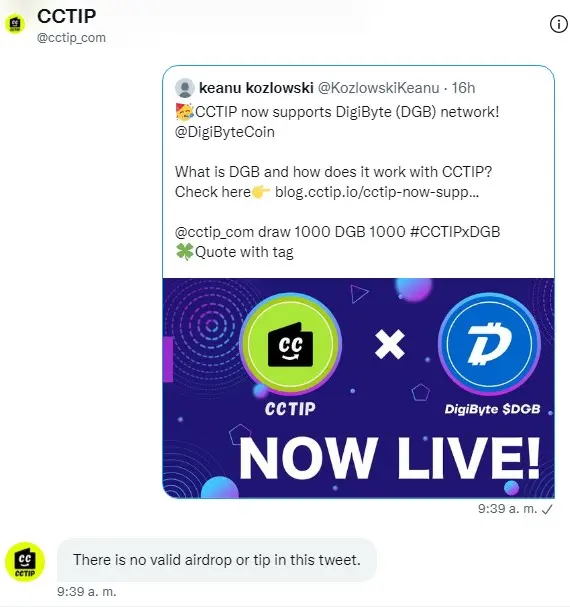Click CCTIP sender avatar beside reply
Image resolution: width=570 pixels, height=608 pixels.
(25, 562)
